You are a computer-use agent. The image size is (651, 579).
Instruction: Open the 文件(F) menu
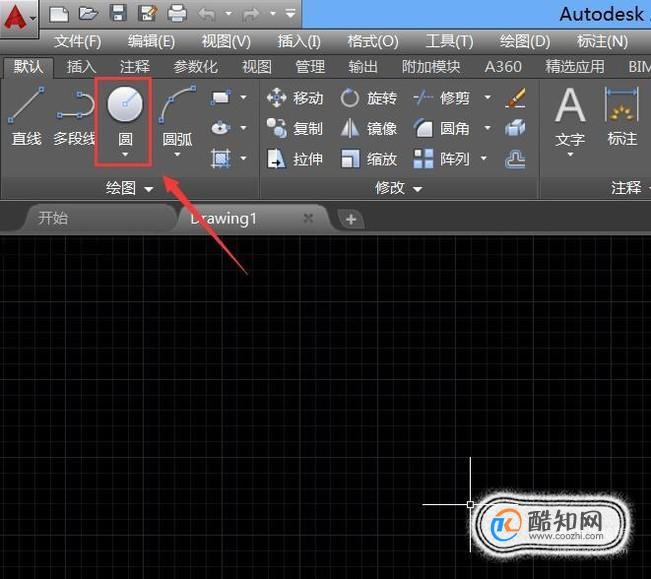(x=78, y=41)
